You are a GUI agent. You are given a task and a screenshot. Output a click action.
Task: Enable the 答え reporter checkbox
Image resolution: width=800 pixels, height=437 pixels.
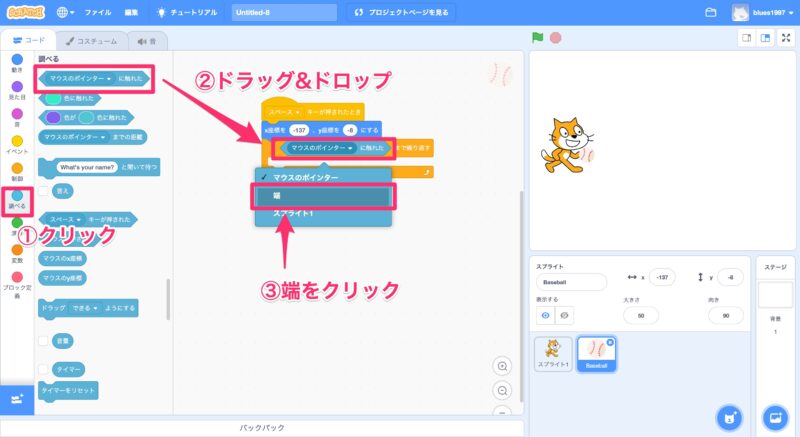click(x=43, y=190)
